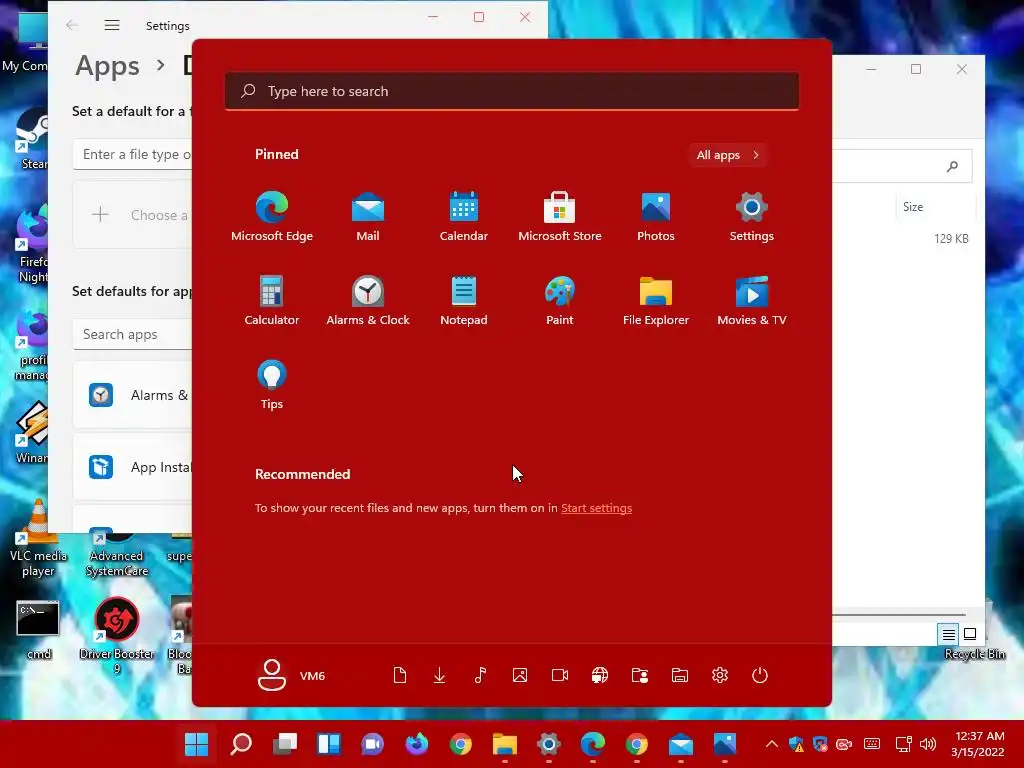The width and height of the screenshot is (1024, 768).
Task: Click the Apps breadcrumb in Settings
Action: pos(107,66)
